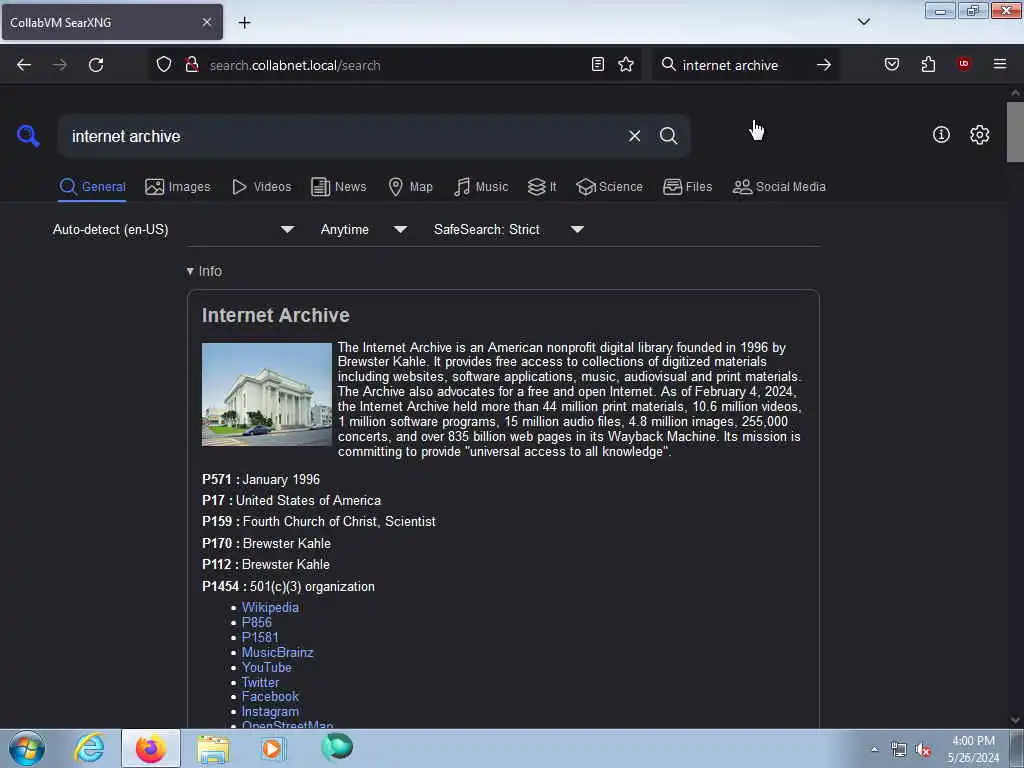This screenshot has width=1024, height=768.
Task: Open the MusicBrainz link
Action: [x=278, y=652]
